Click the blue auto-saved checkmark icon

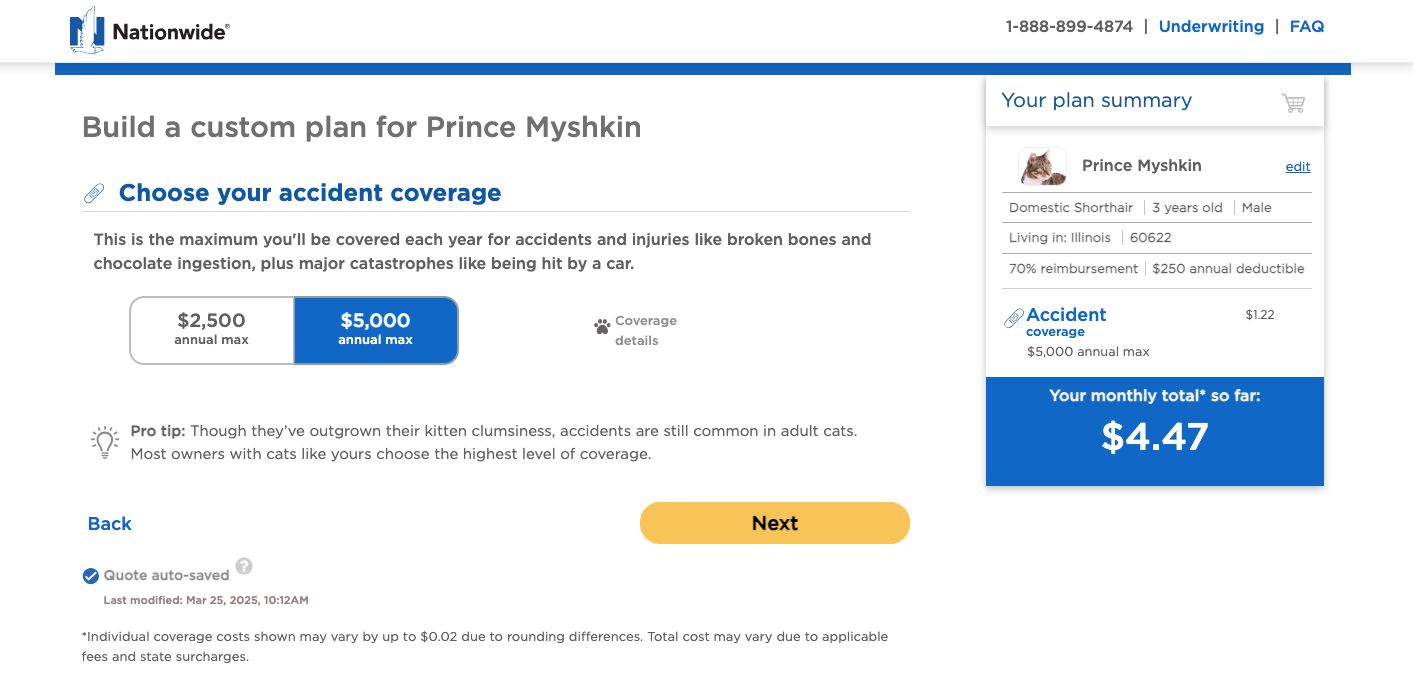tap(91, 575)
